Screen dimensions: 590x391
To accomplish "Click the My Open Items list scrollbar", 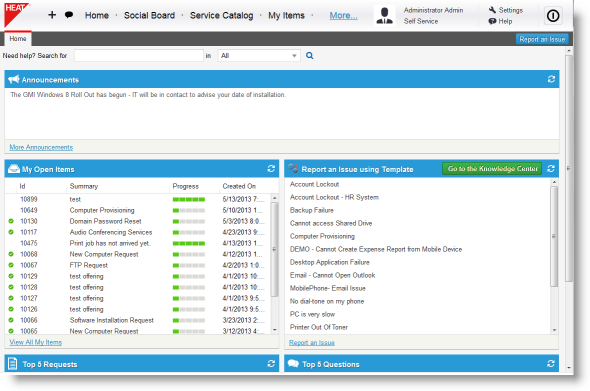I will (x=274, y=249).
